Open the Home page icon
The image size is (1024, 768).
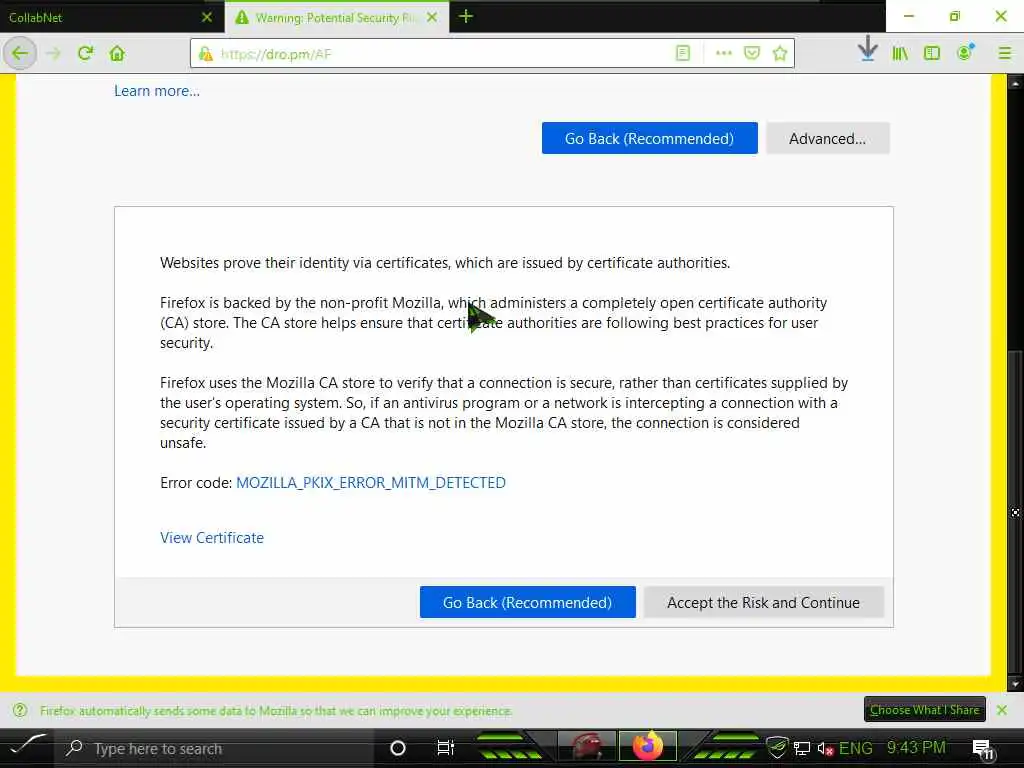(117, 53)
